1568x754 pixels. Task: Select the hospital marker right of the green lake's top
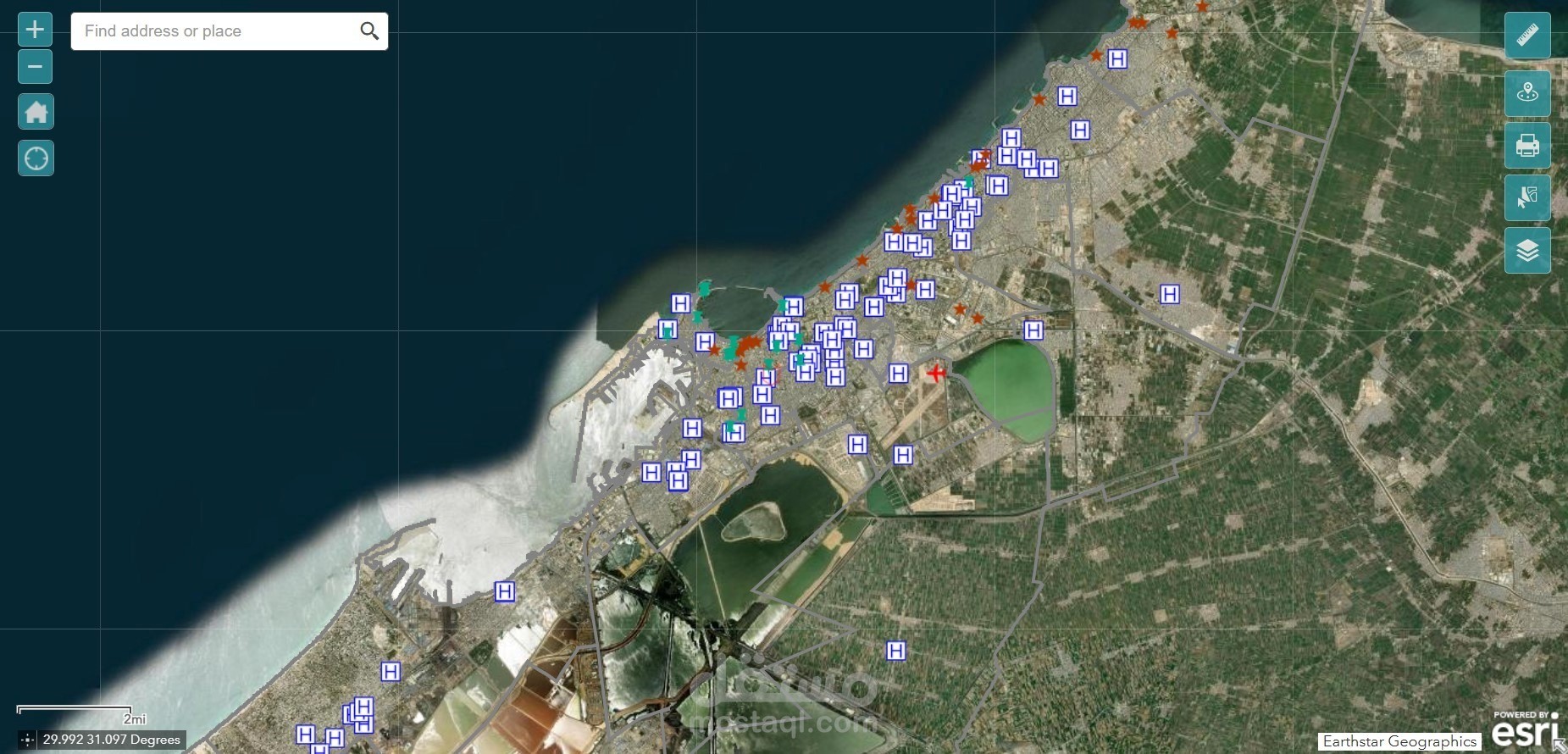tap(1033, 330)
